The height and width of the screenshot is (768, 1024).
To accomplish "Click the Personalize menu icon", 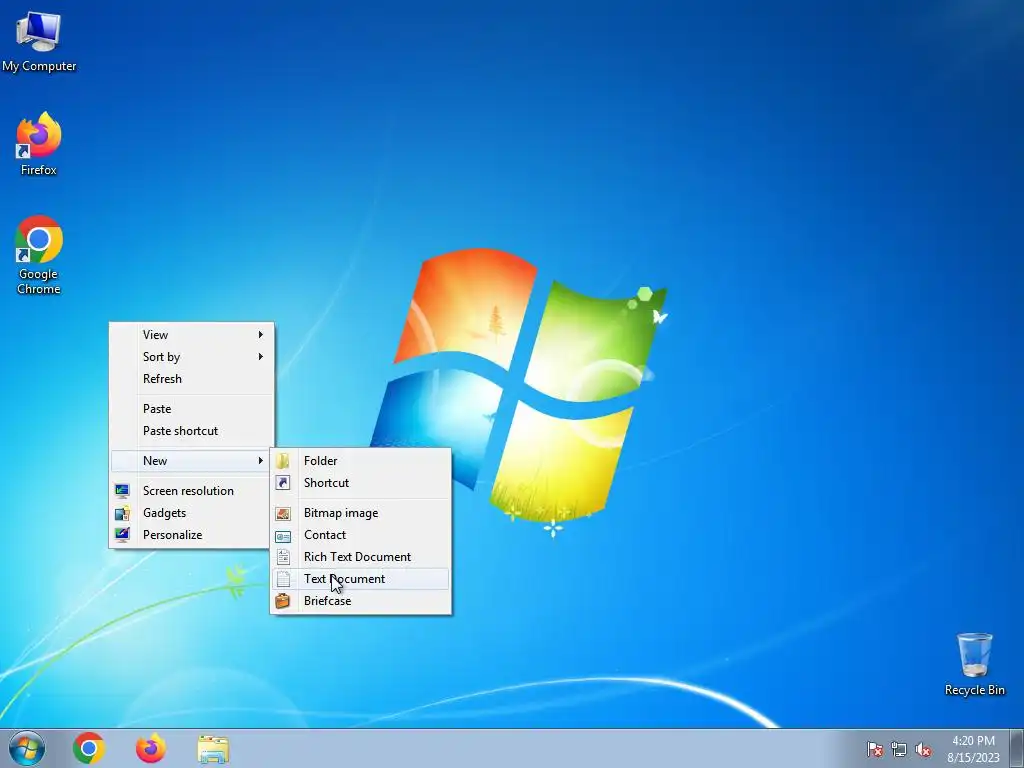I will (x=122, y=535).
